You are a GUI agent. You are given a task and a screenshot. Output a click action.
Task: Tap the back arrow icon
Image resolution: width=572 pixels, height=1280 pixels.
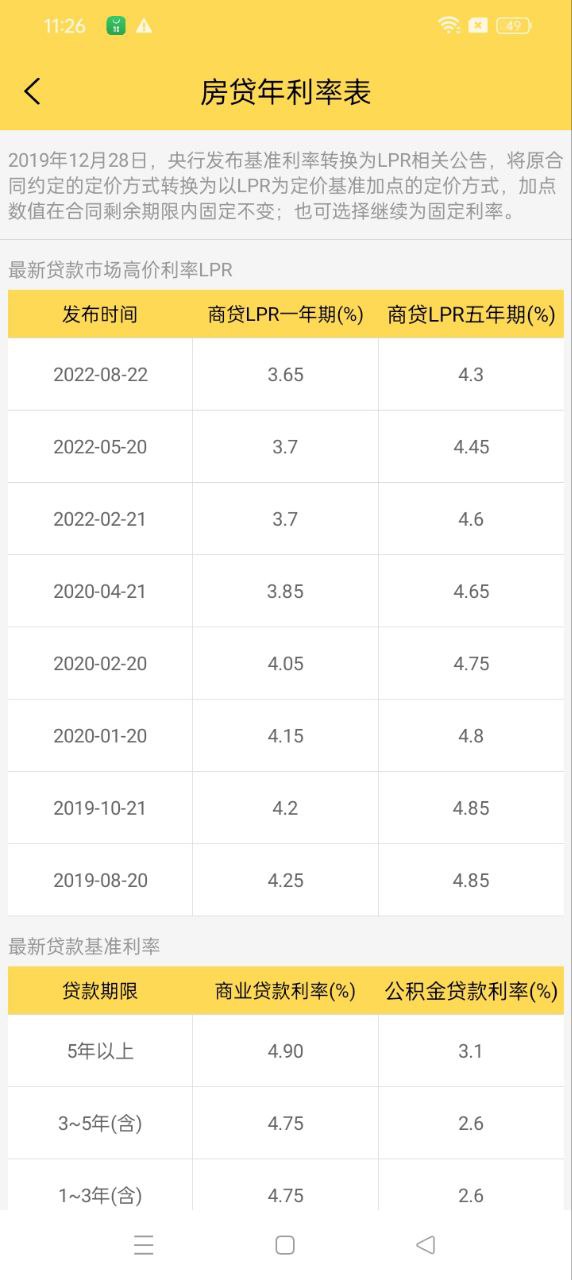[32, 92]
